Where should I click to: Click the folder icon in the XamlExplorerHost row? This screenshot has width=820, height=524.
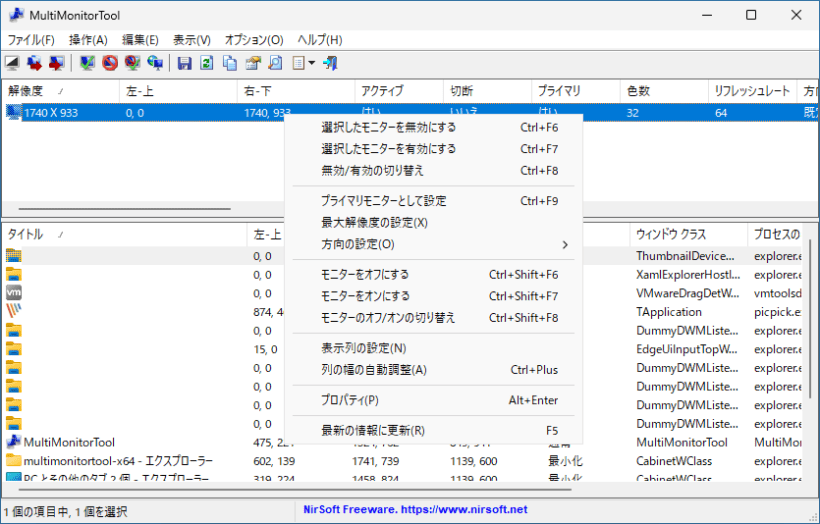click(x=14, y=275)
